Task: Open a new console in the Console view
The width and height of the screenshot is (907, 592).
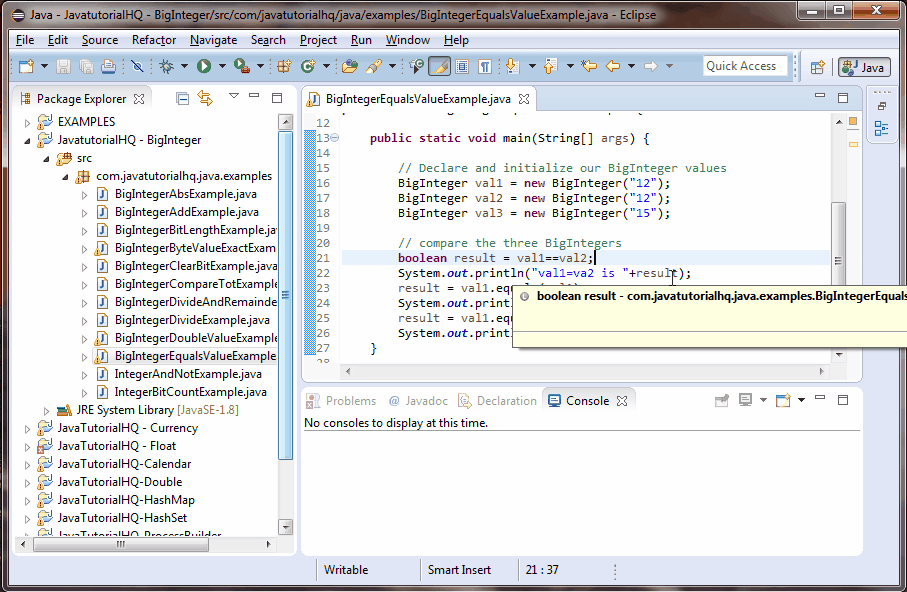Action: pos(782,401)
